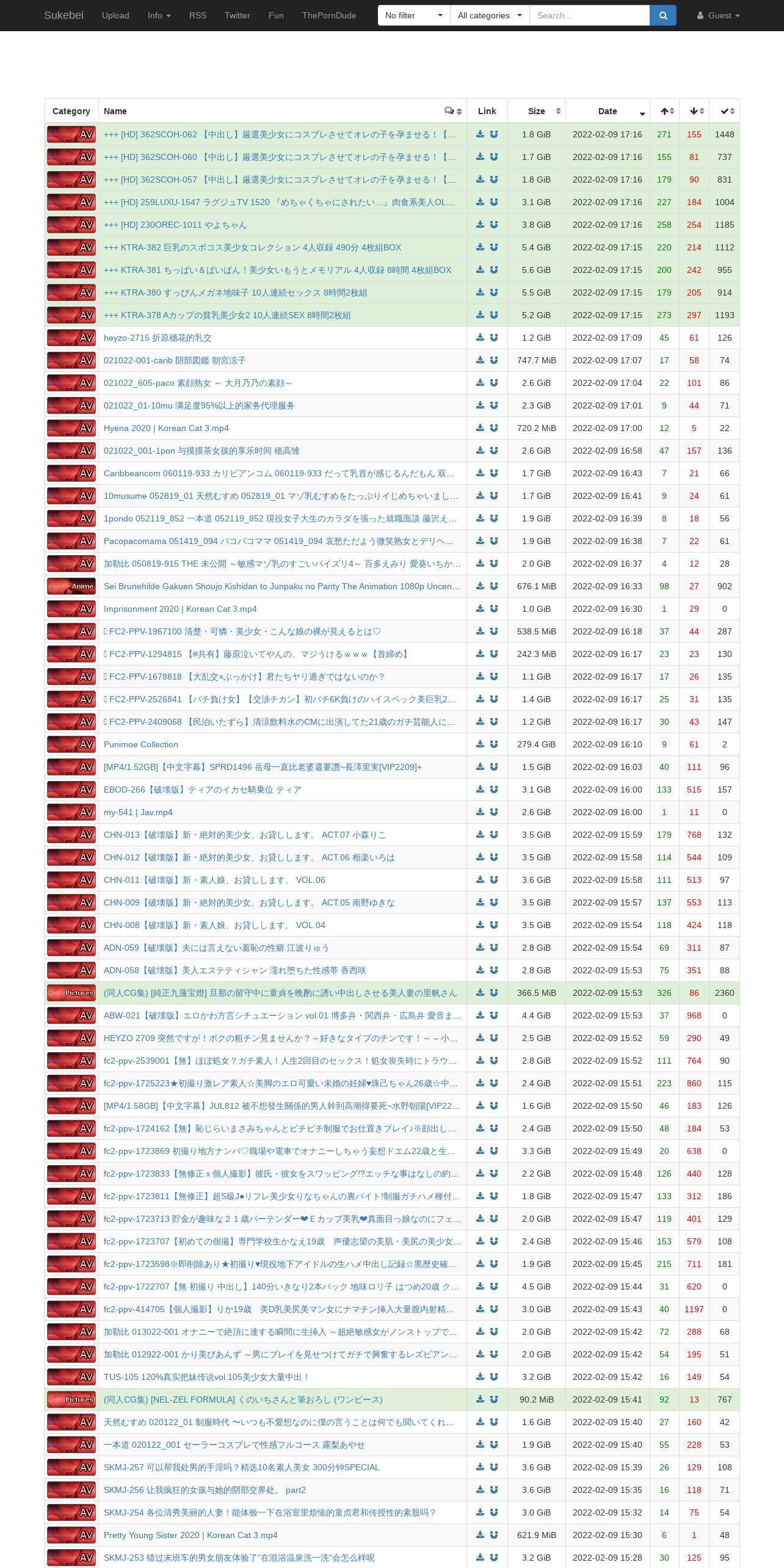Image resolution: width=784 pixels, height=1568 pixels.
Task: Download torrent for Imprisonment 2020 Korean Cat row
Action: point(480,609)
